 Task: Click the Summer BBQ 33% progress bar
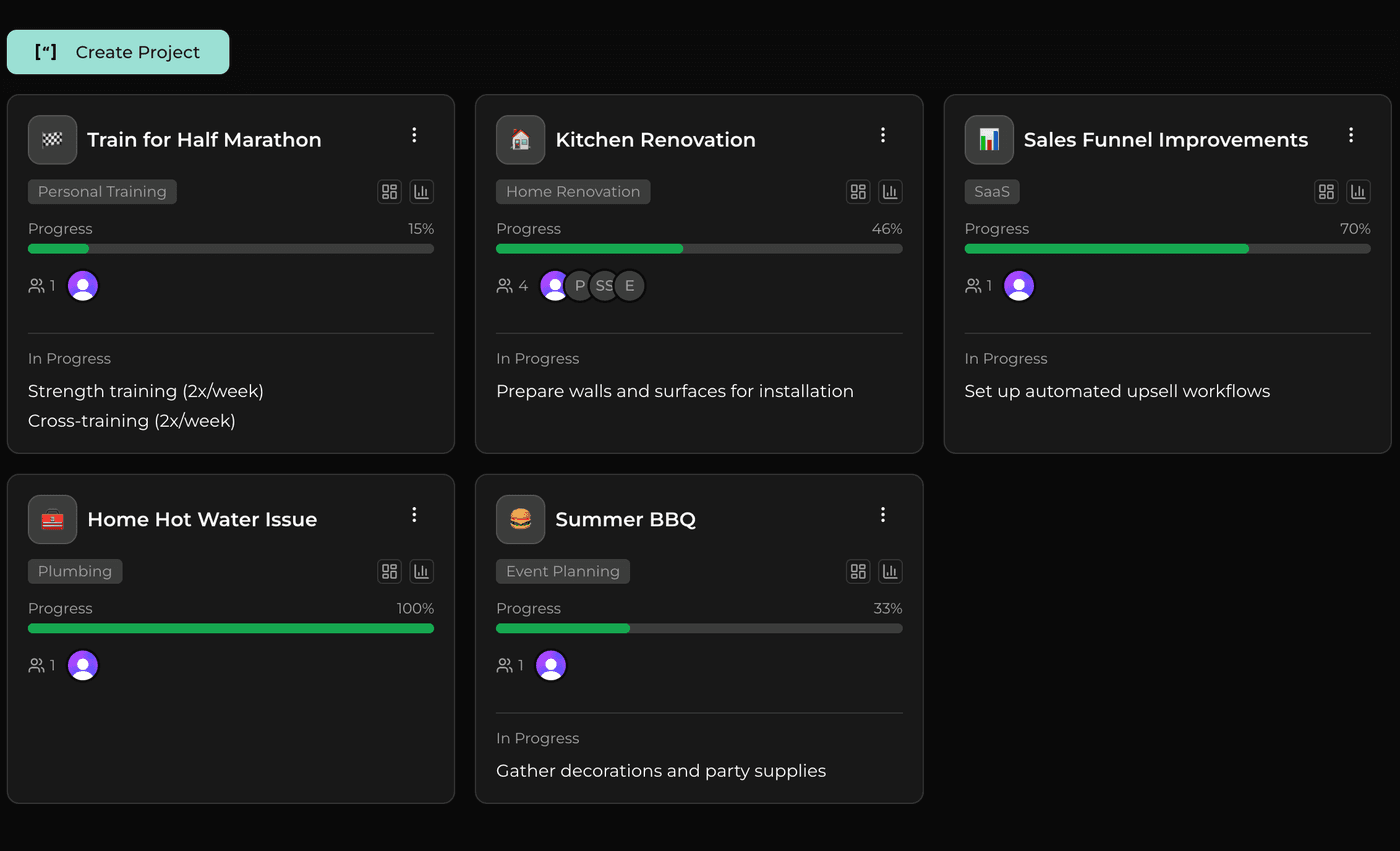pyautogui.click(x=699, y=629)
